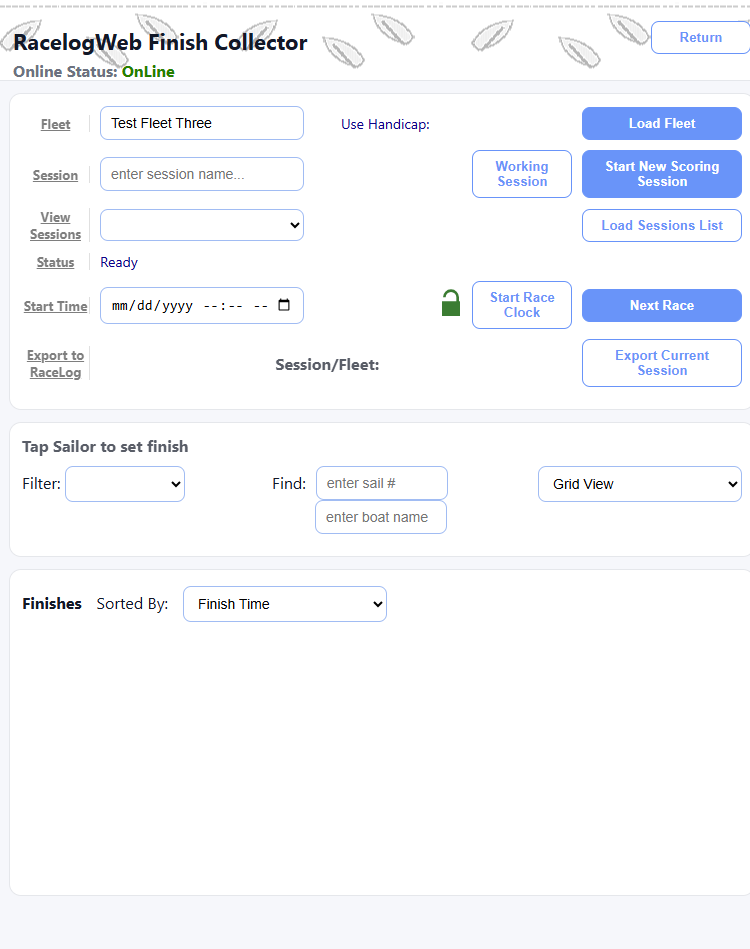Click the Start Time date field
Screen dimensions: 750x949
click(x=202, y=306)
